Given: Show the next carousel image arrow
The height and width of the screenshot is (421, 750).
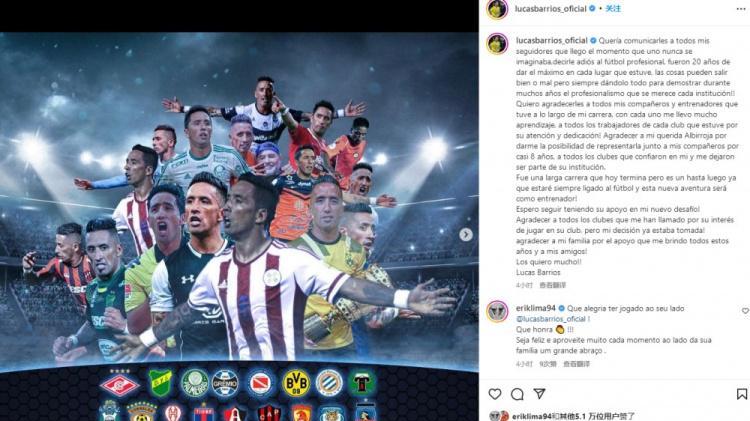Looking at the screenshot, I should point(466,234).
